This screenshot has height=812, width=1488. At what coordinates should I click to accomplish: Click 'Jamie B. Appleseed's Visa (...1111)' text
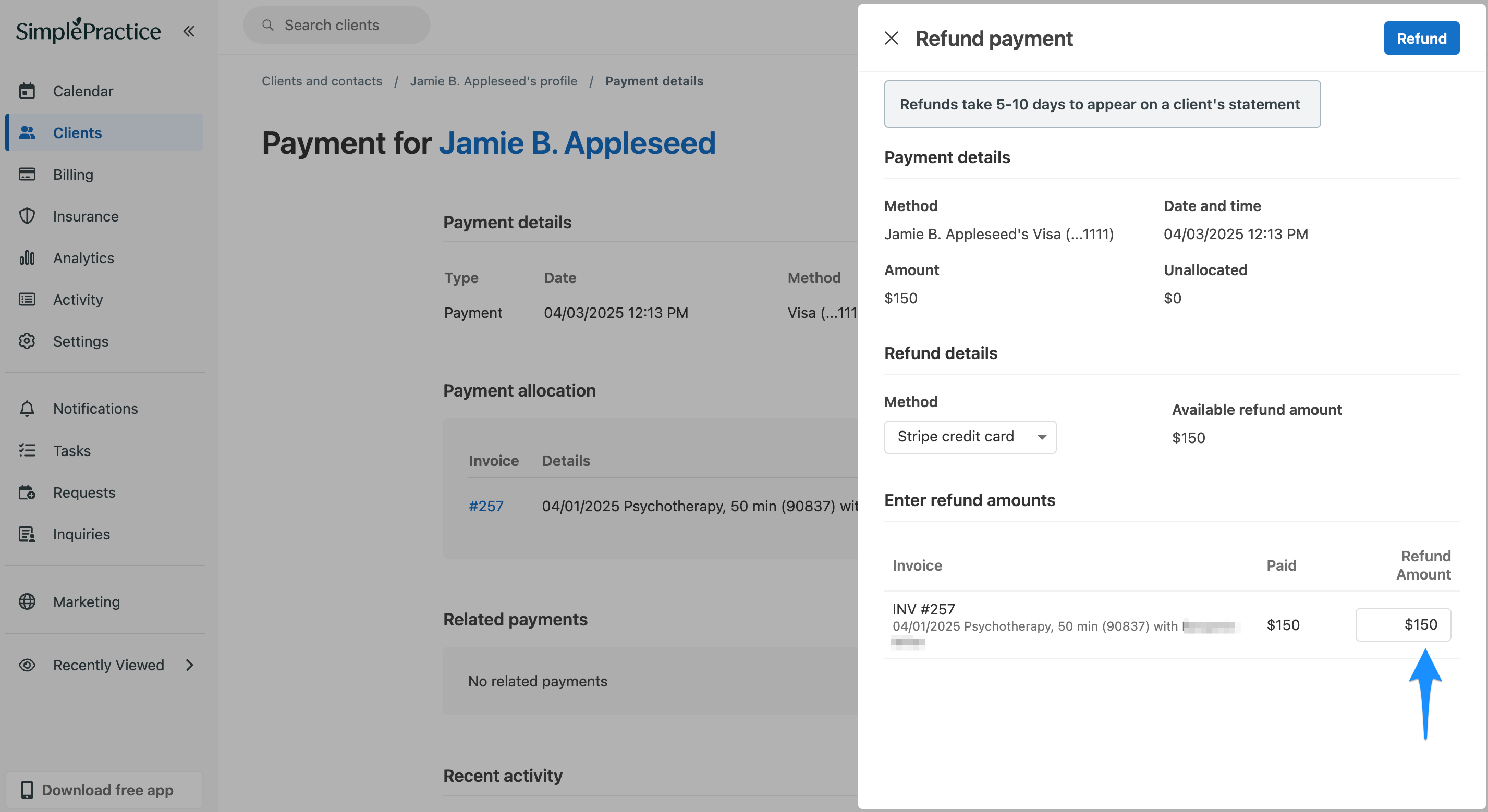pyautogui.click(x=999, y=234)
